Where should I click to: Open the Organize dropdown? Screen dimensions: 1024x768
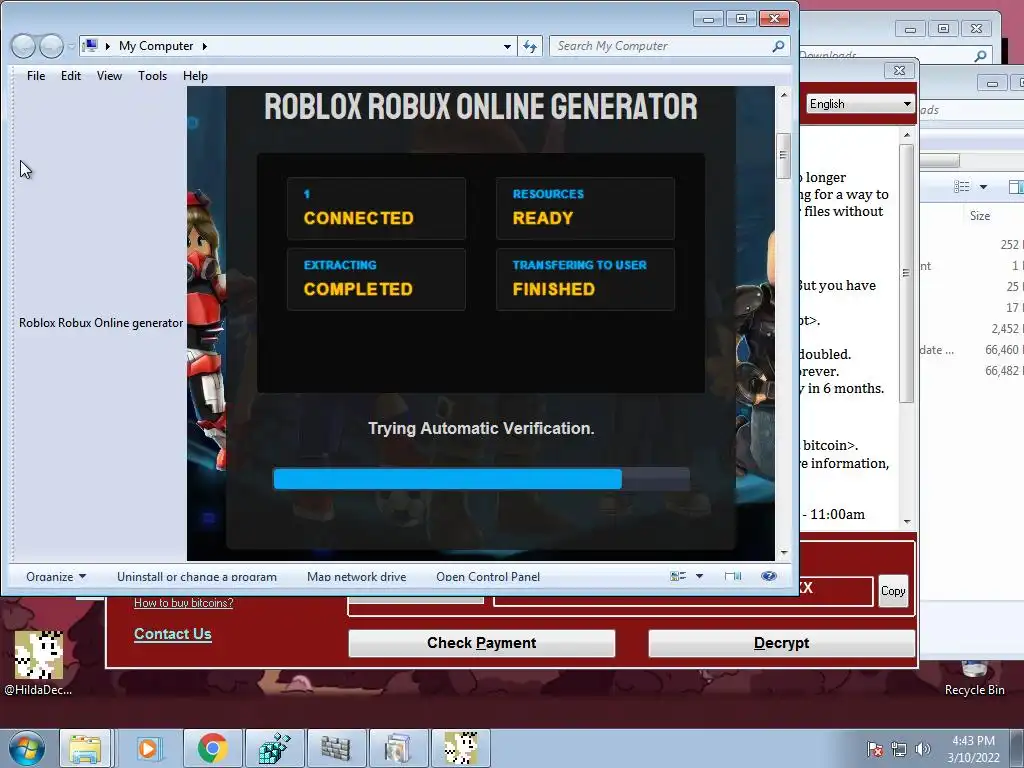click(56, 577)
